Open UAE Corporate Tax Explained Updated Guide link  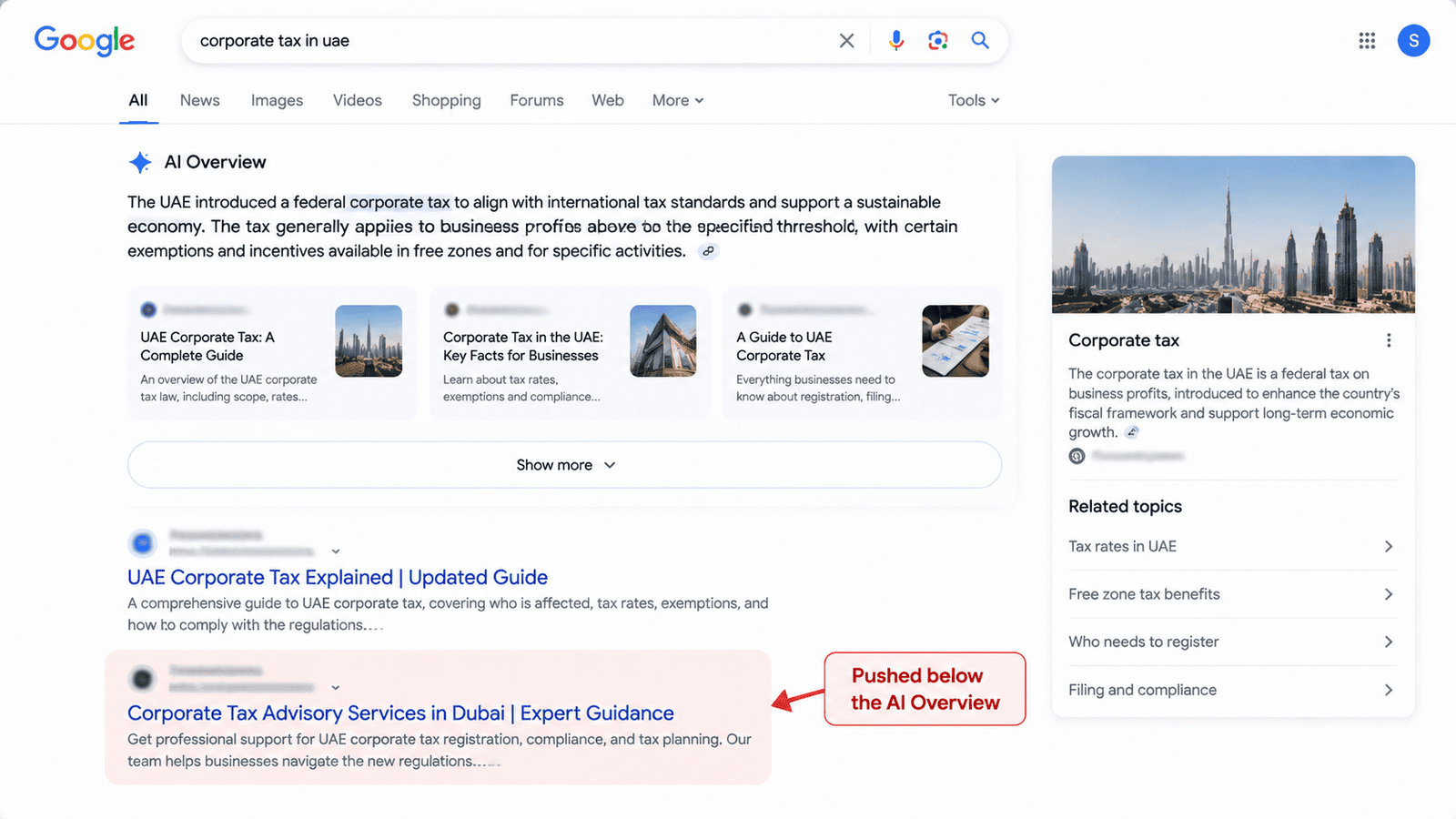[338, 577]
